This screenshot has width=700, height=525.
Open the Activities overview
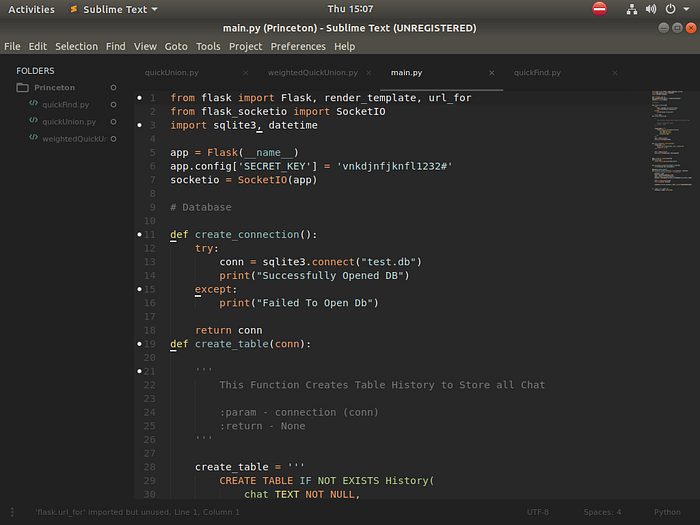click(x=31, y=9)
